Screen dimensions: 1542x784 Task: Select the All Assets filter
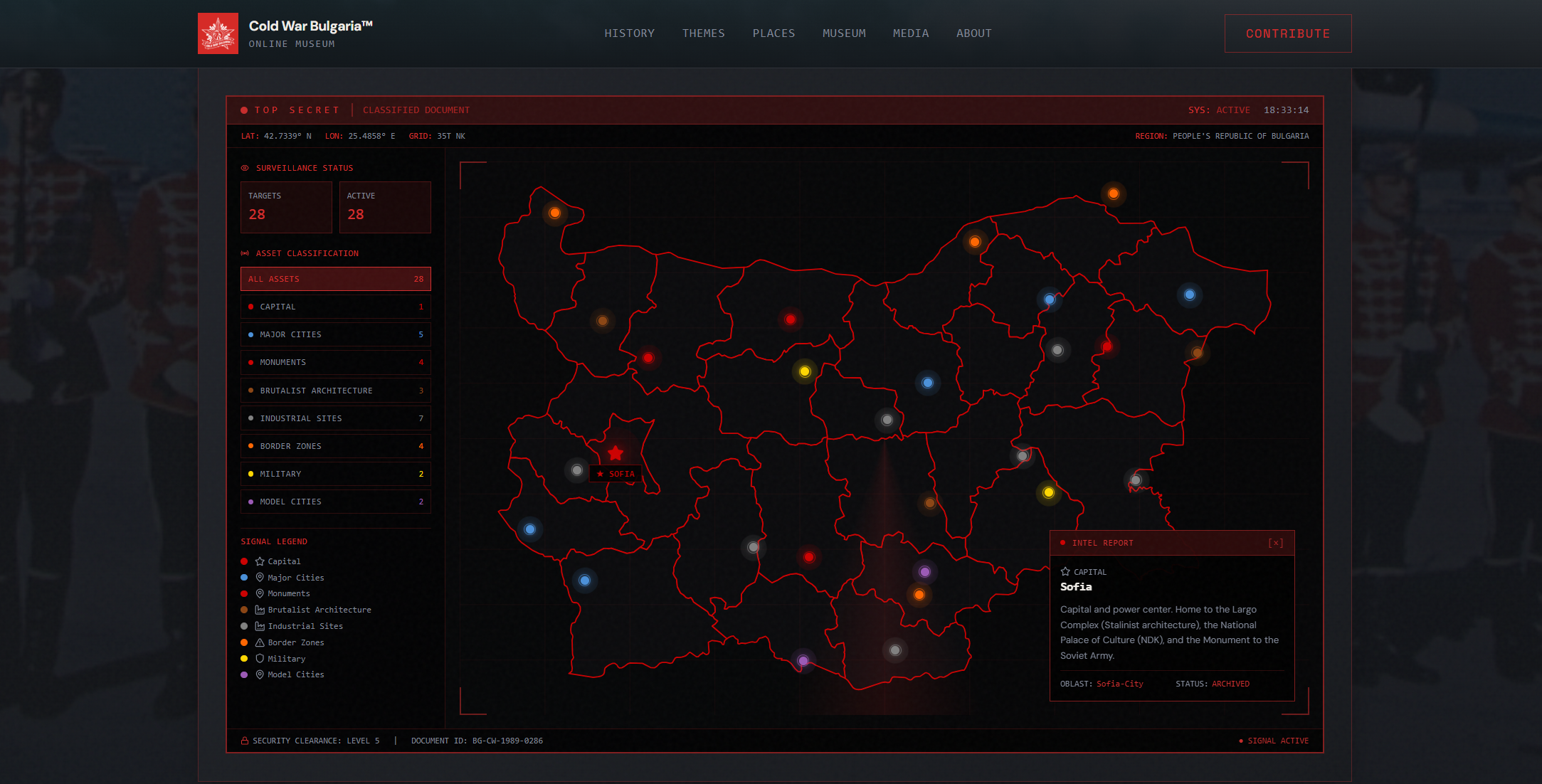point(335,279)
